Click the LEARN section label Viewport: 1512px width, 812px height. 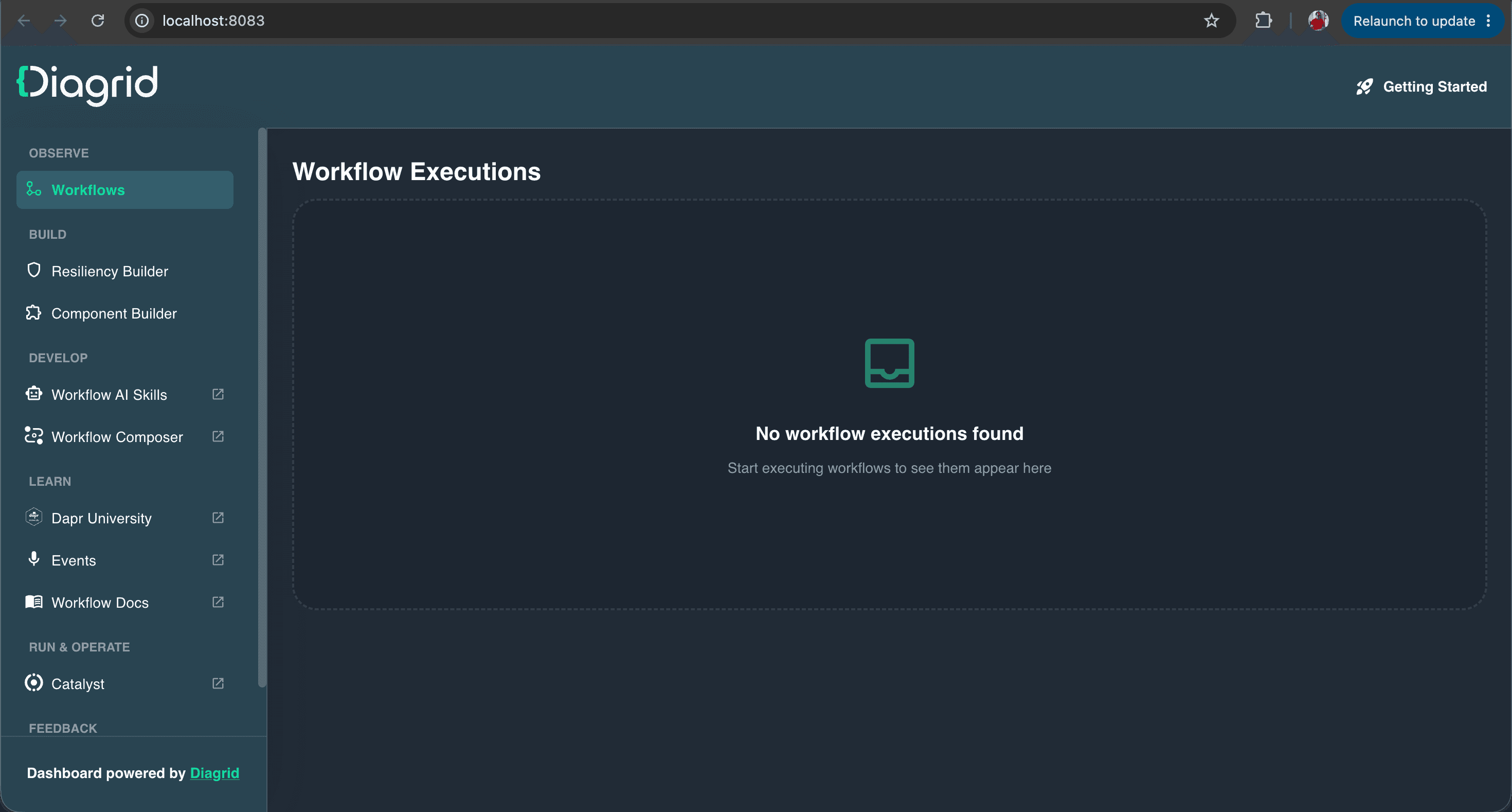pos(50,481)
